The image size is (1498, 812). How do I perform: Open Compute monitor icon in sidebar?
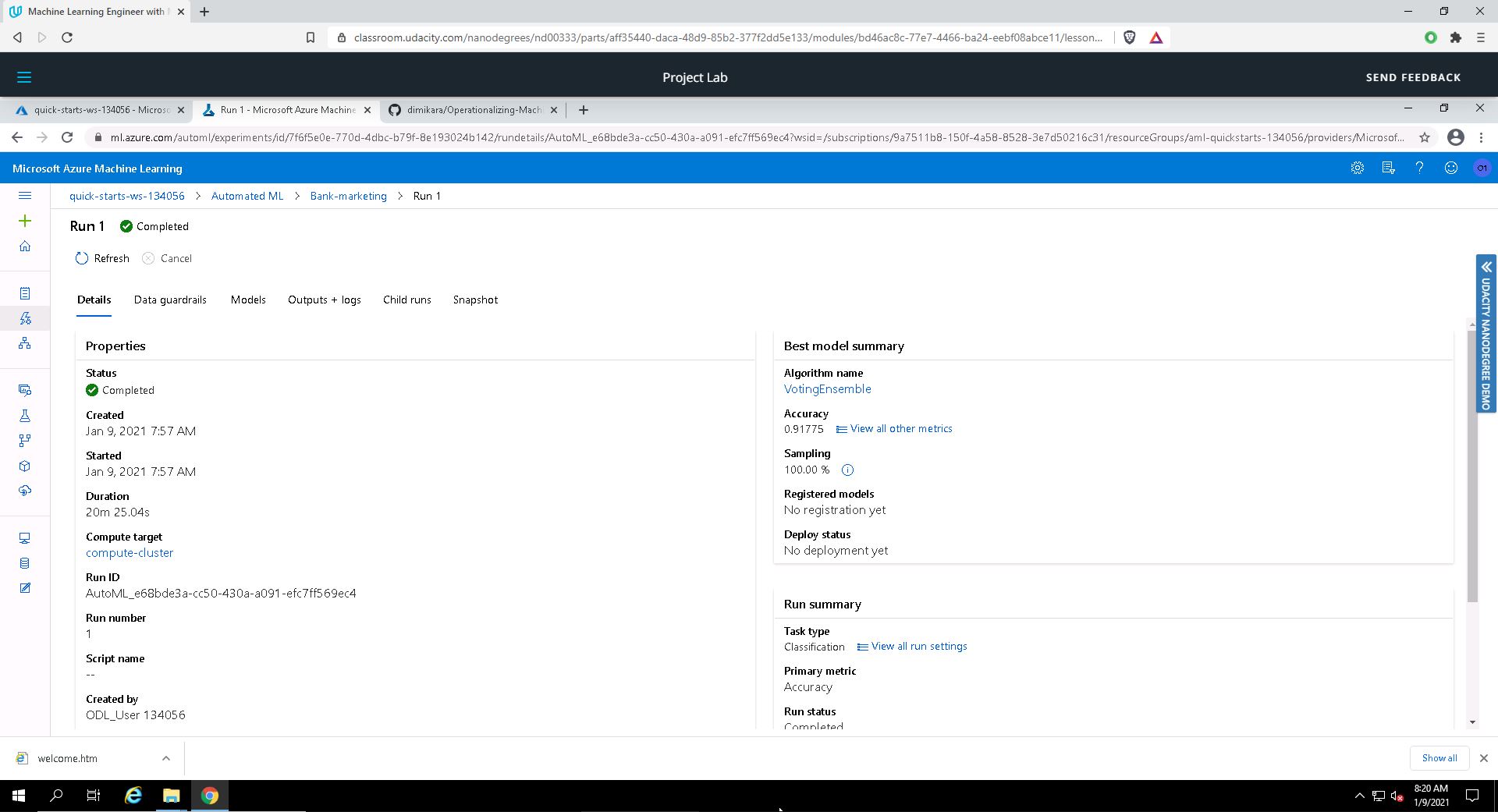pos(25,538)
